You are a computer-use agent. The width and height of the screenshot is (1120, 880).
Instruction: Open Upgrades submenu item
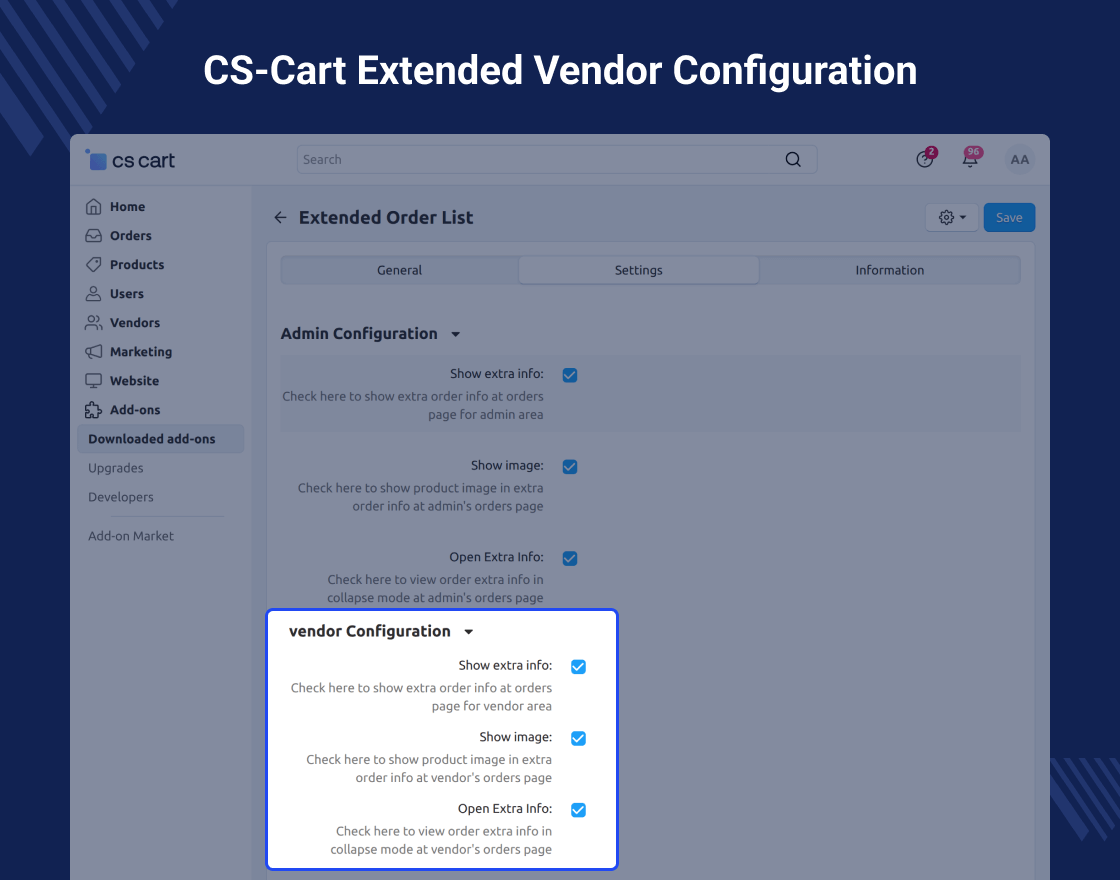point(116,468)
